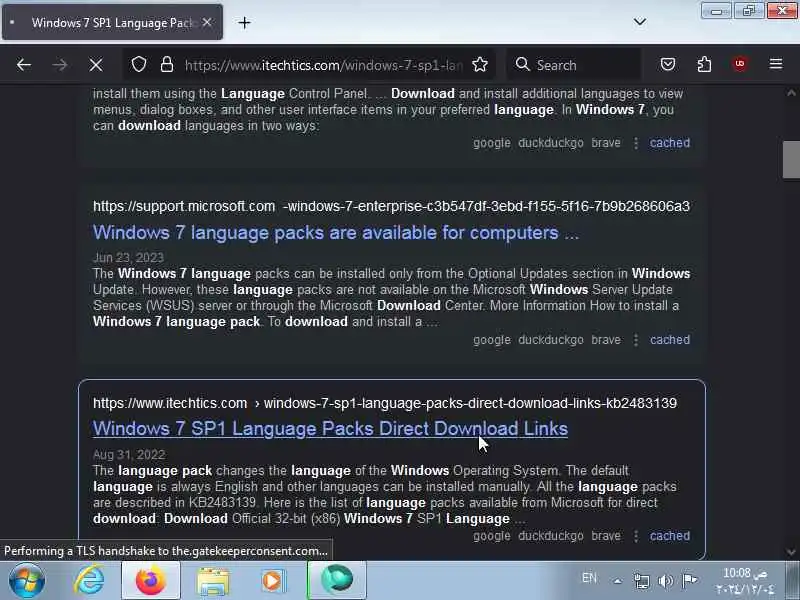Open the network tray icon
The height and width of the screenshot is (600, 800).
pos(641,581)
